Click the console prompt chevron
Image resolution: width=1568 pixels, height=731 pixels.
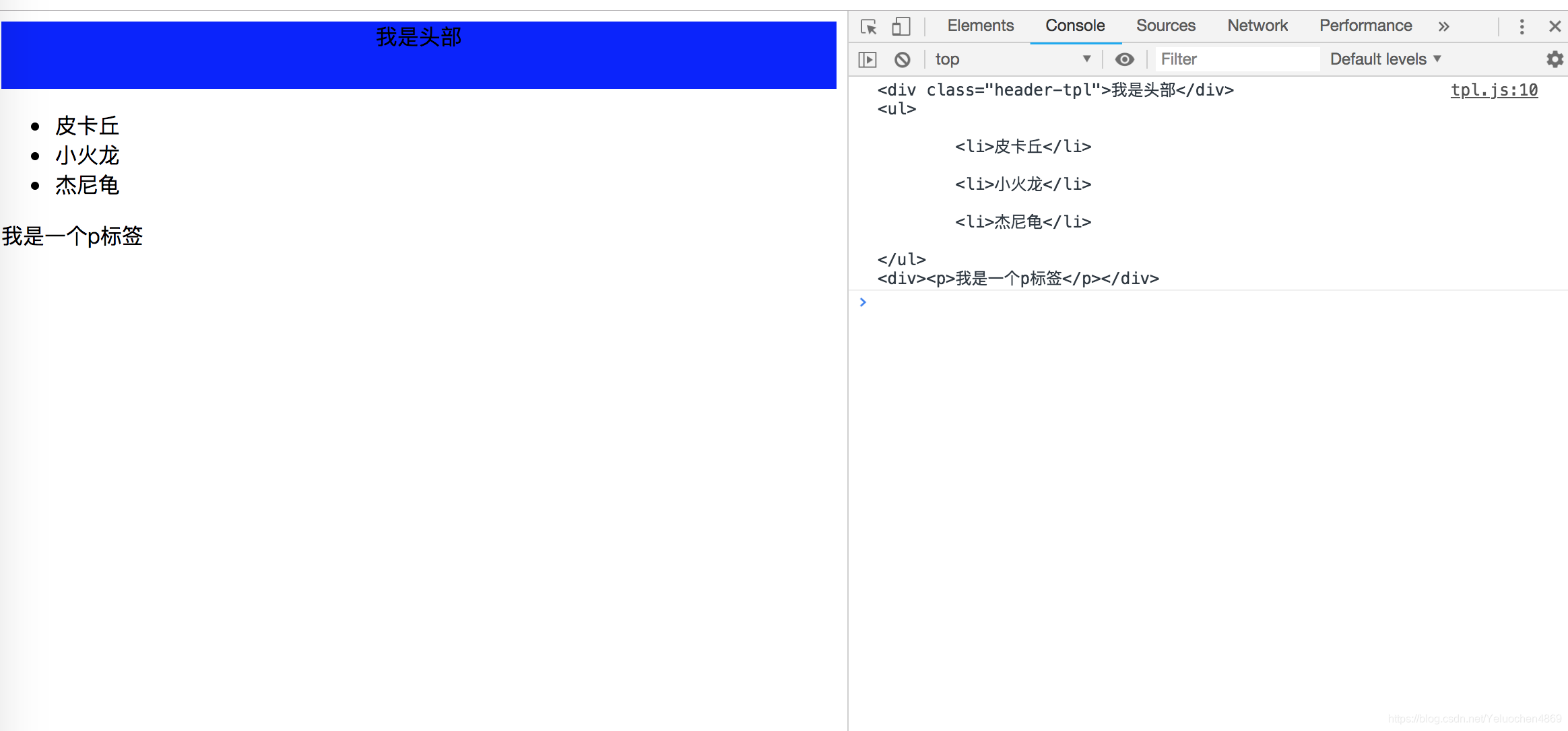(x=864, y=302)
